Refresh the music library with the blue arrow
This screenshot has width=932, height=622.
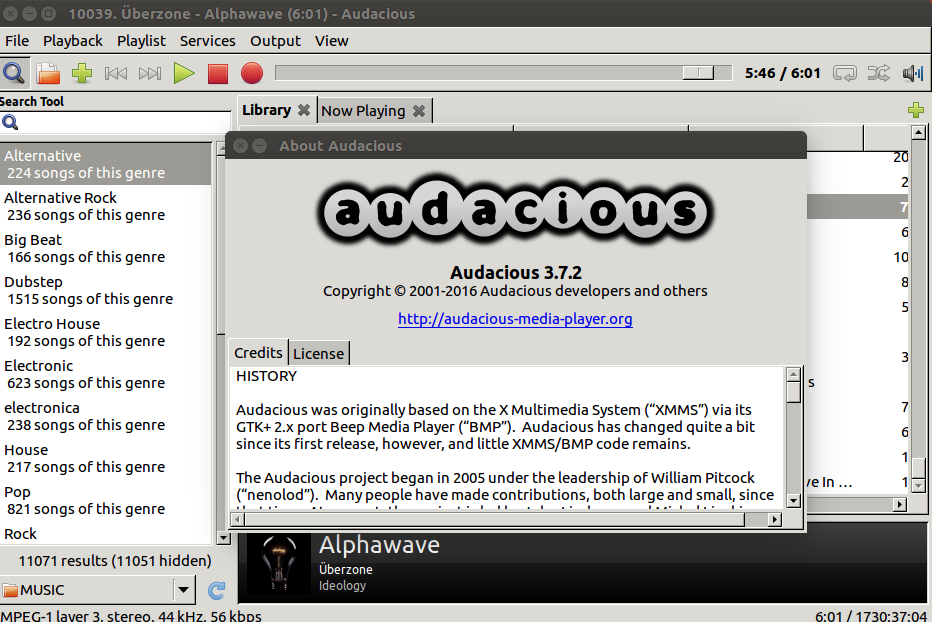coord(216,590)
